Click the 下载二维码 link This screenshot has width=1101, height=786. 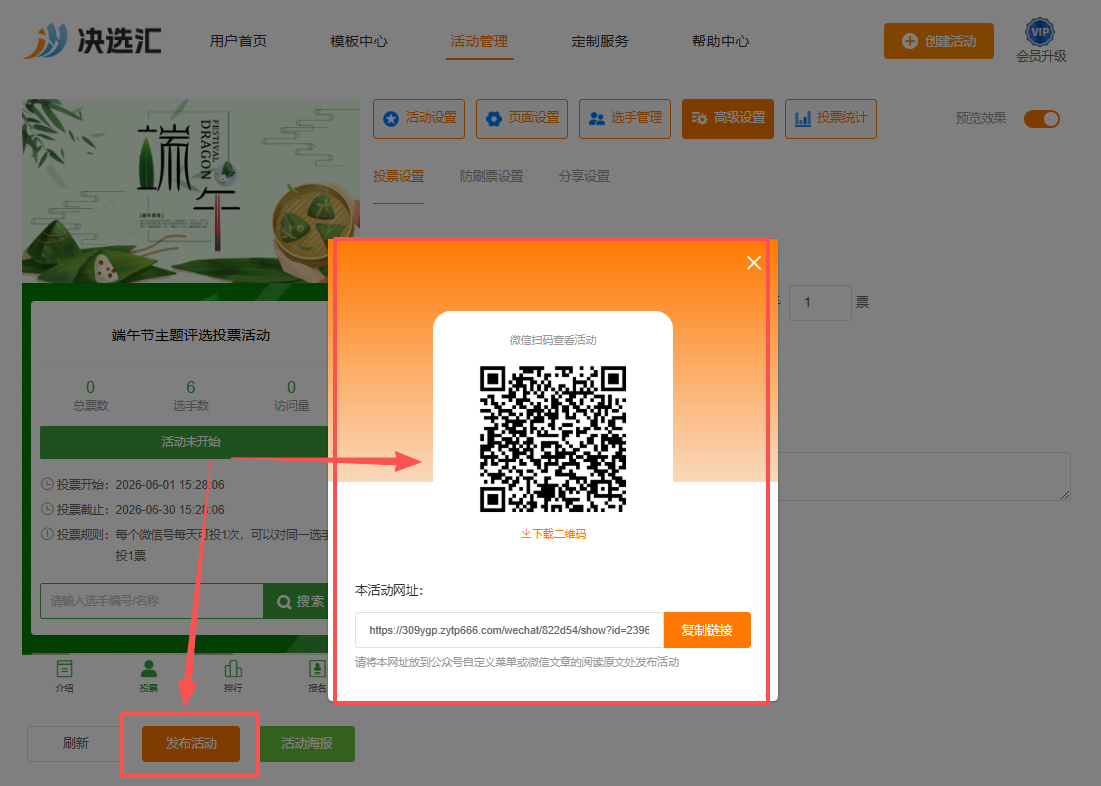tap(553, 534)
